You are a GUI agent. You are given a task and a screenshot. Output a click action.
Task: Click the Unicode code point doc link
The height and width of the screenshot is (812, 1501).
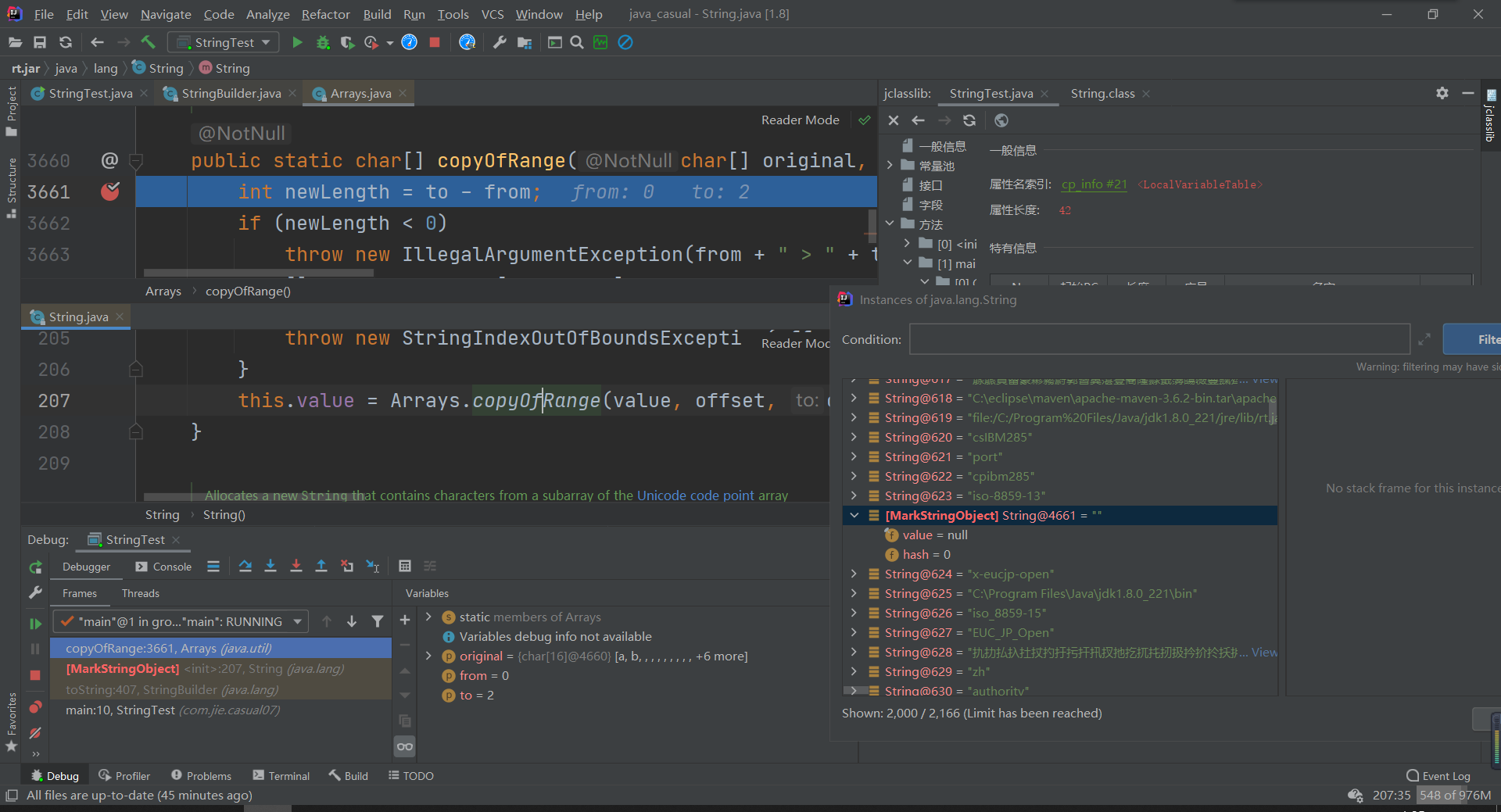pos(695,495)
